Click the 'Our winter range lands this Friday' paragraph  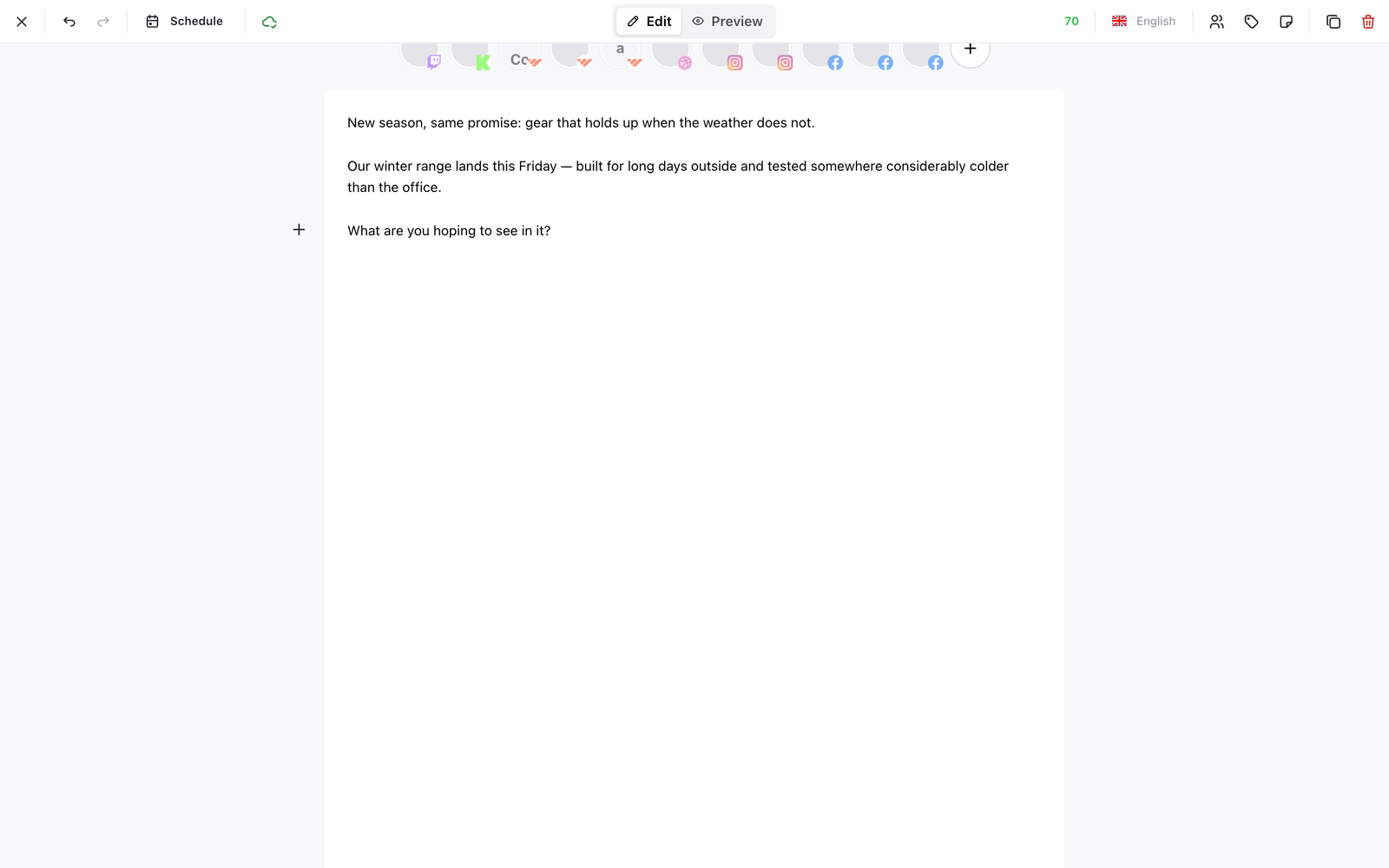coord(678,176)
